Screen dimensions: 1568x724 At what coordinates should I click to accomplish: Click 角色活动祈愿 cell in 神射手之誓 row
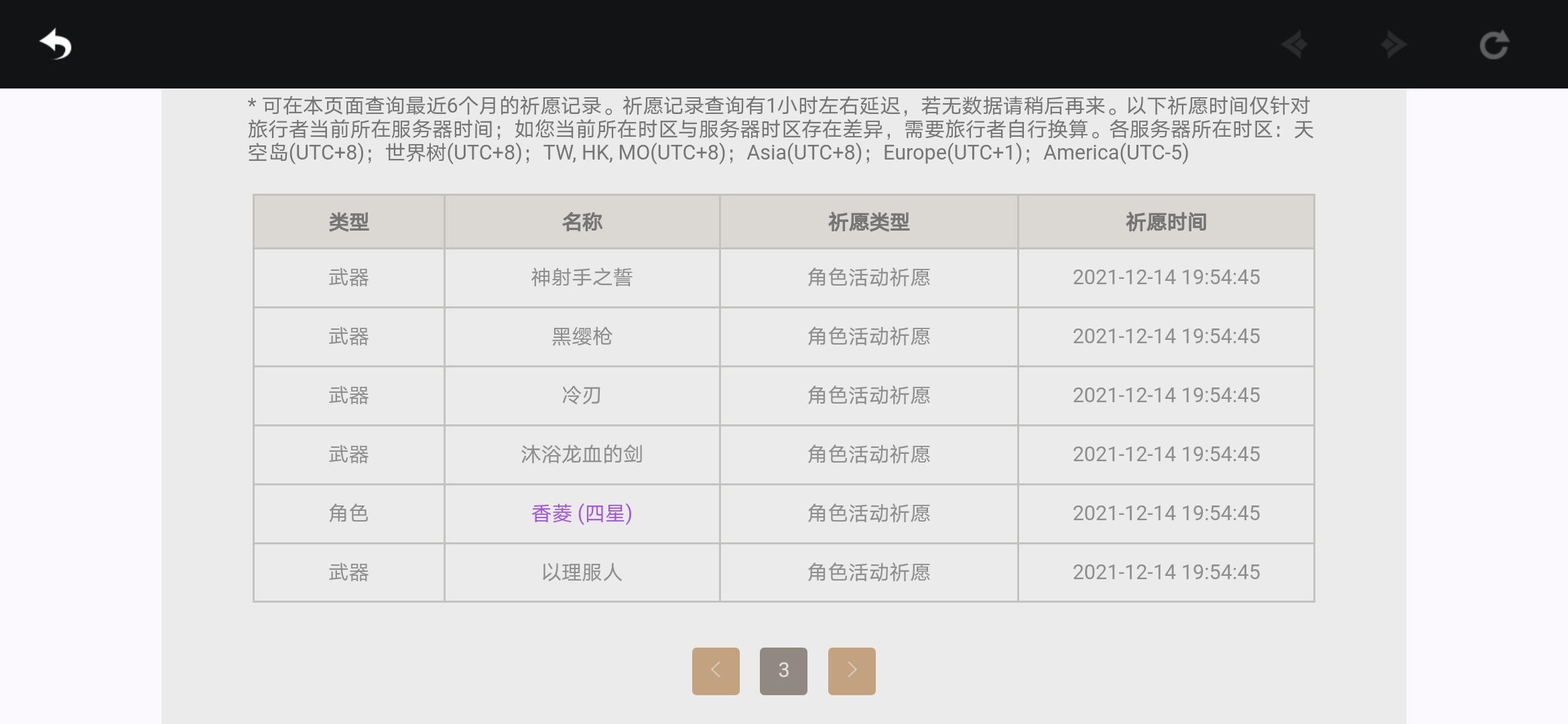coord(868,278)
